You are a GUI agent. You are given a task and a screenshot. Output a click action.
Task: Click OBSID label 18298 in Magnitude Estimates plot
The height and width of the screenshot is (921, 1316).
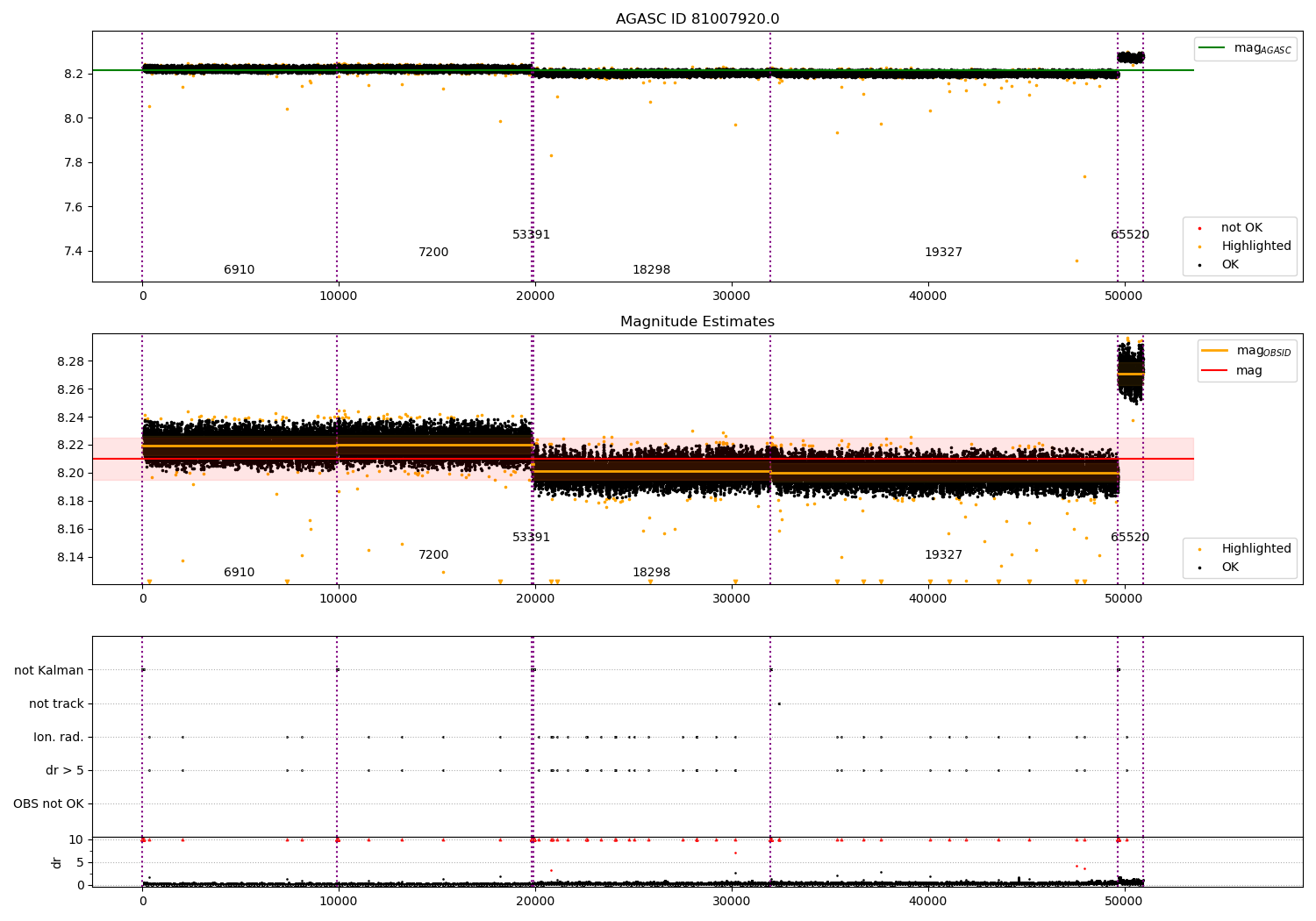tap(651, 573)
